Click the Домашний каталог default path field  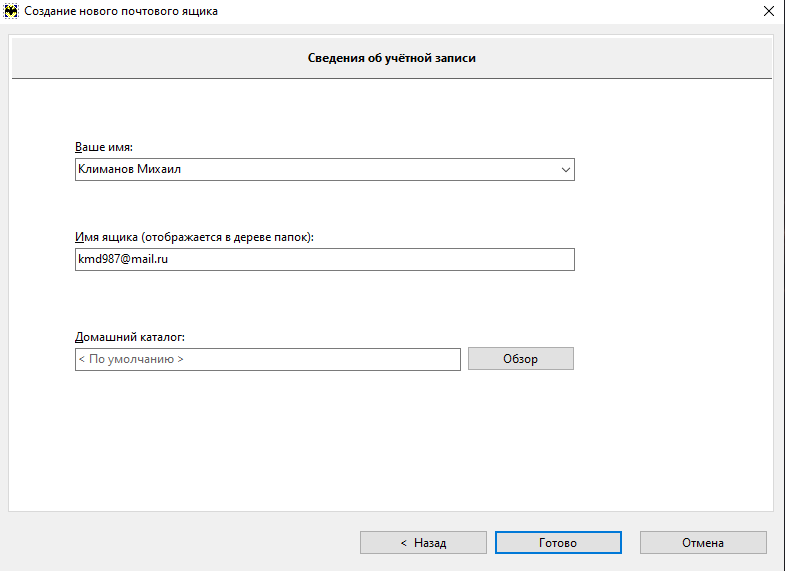tap(268, 359)
